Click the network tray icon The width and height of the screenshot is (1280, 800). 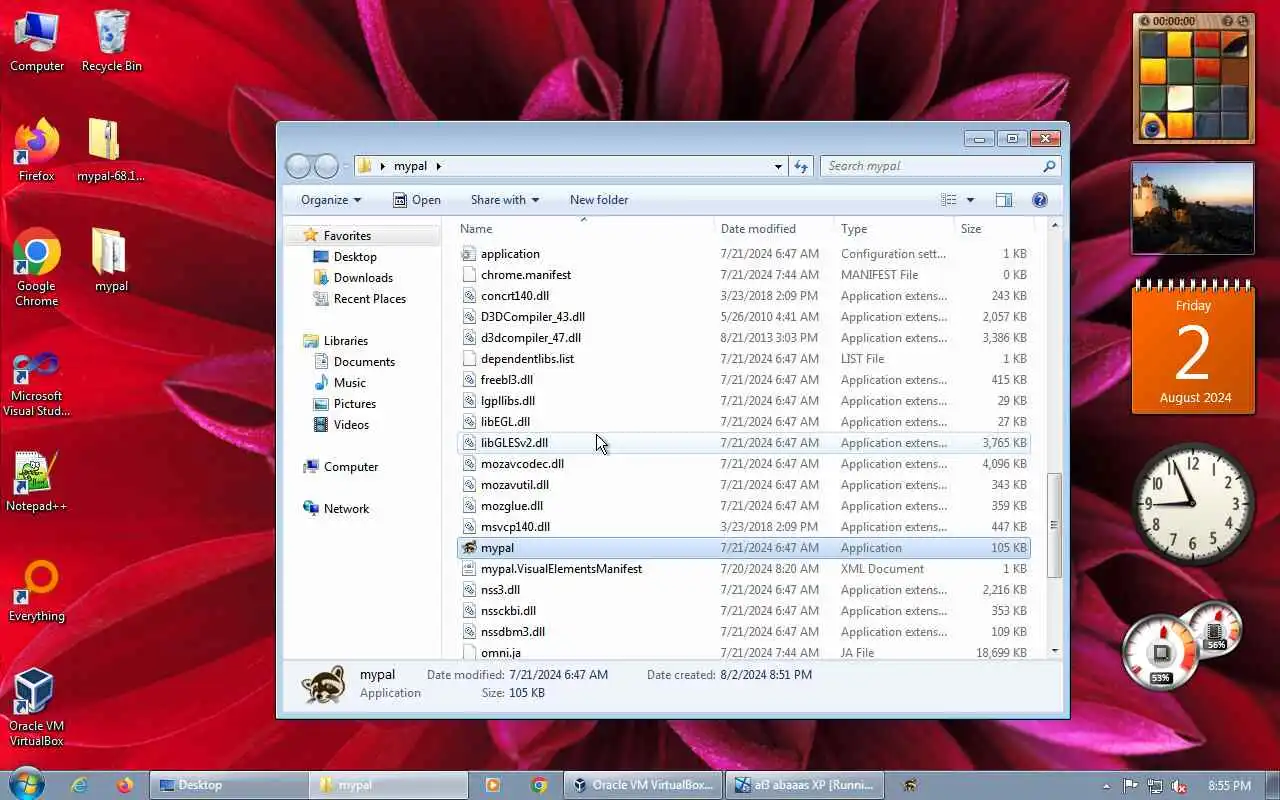(x=1155, y=786)
